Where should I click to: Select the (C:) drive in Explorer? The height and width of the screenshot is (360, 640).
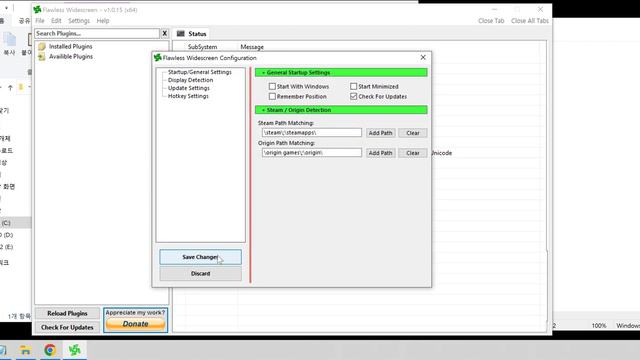15,223
